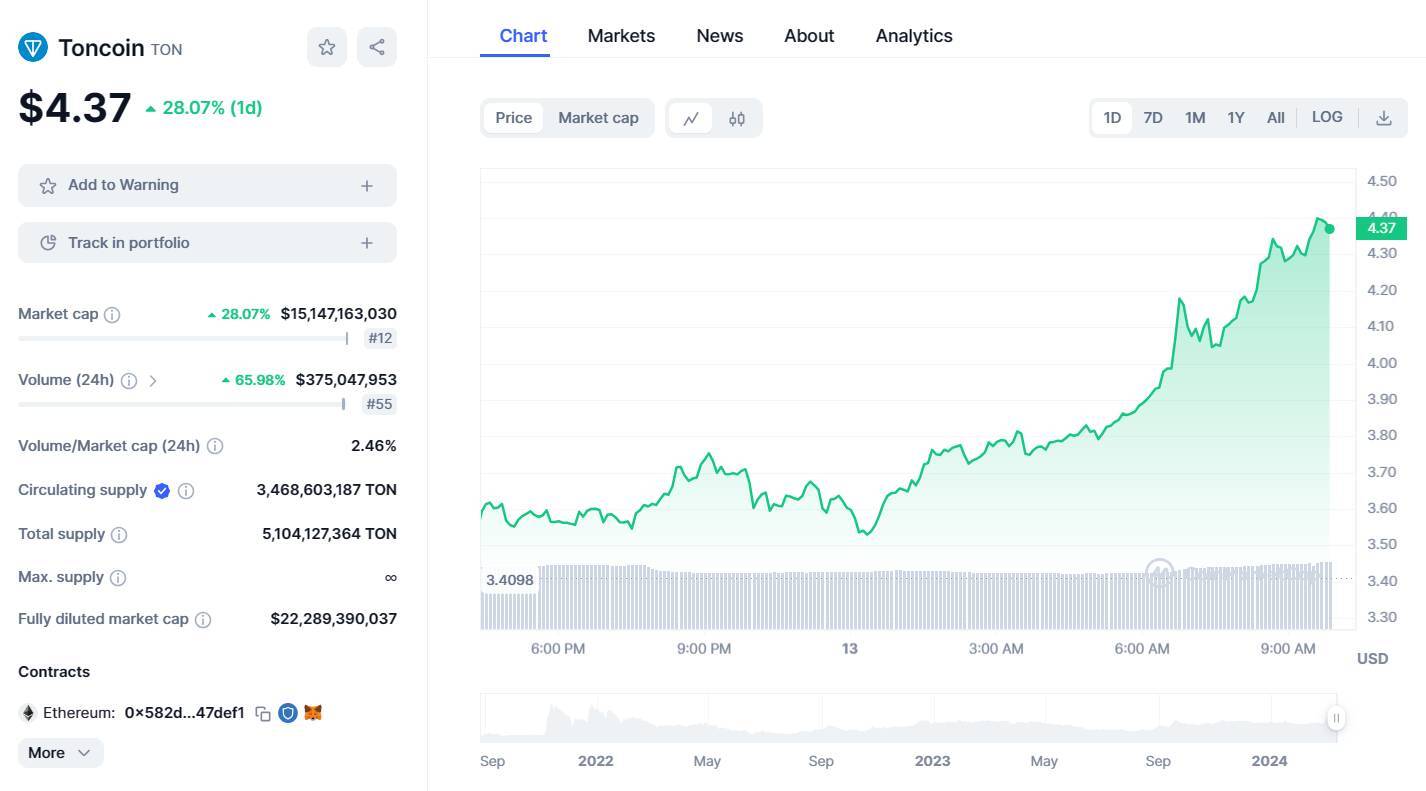1426x791 pixels.
Task: Open the Analytics tab
Action: pyautogui.click(x=914, y=36)
